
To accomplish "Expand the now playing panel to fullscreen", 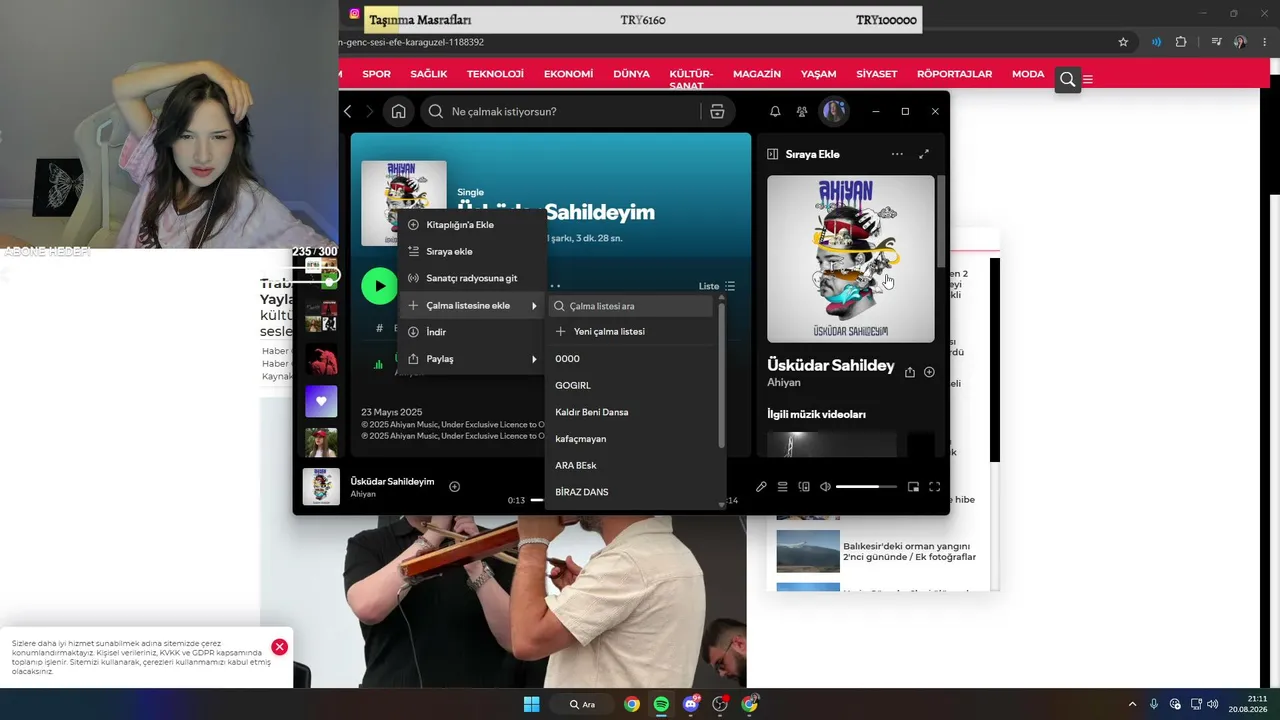I will coord(924,154).
